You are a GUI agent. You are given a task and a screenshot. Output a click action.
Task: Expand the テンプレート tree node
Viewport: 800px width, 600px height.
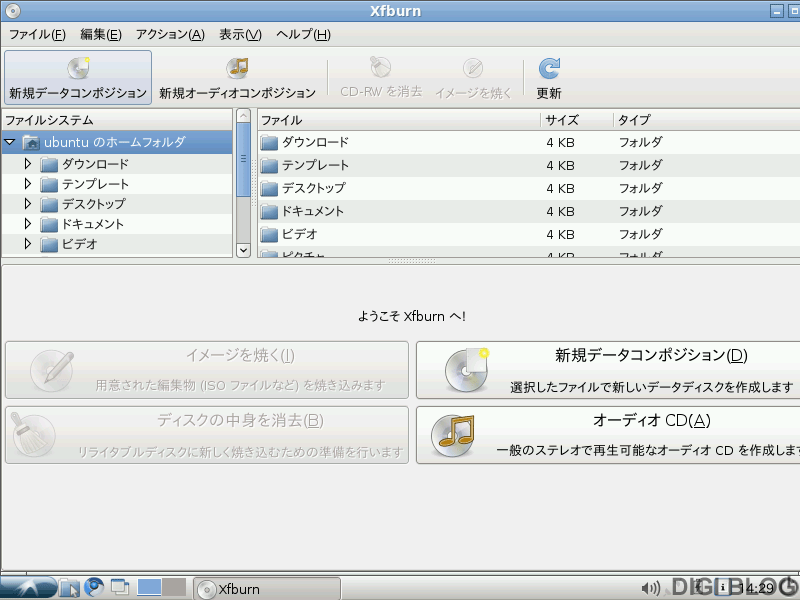coord(28,184)
